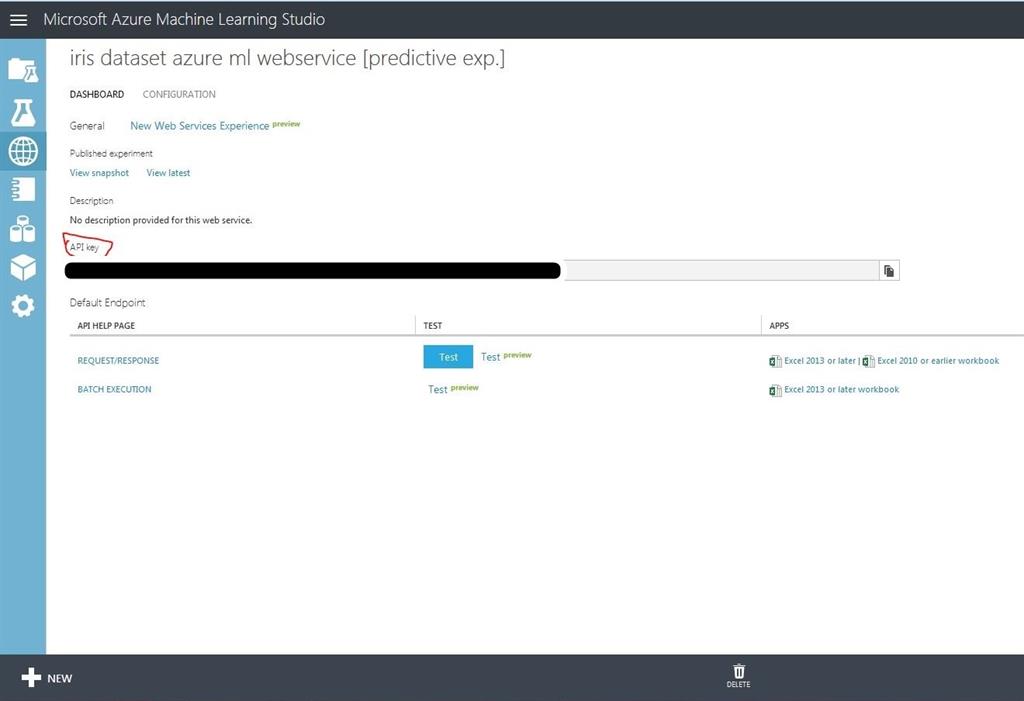Click Test preview link for Request/Response
Screen dimensions: 1024x701
(506, 357)
